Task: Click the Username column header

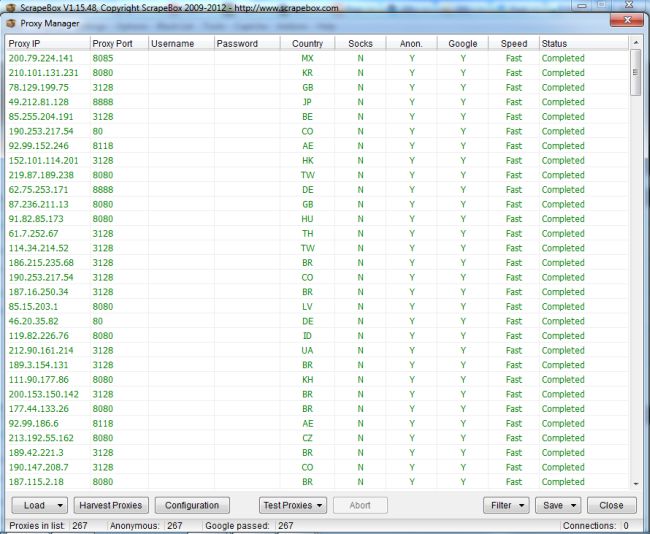Action: point(181,44)
